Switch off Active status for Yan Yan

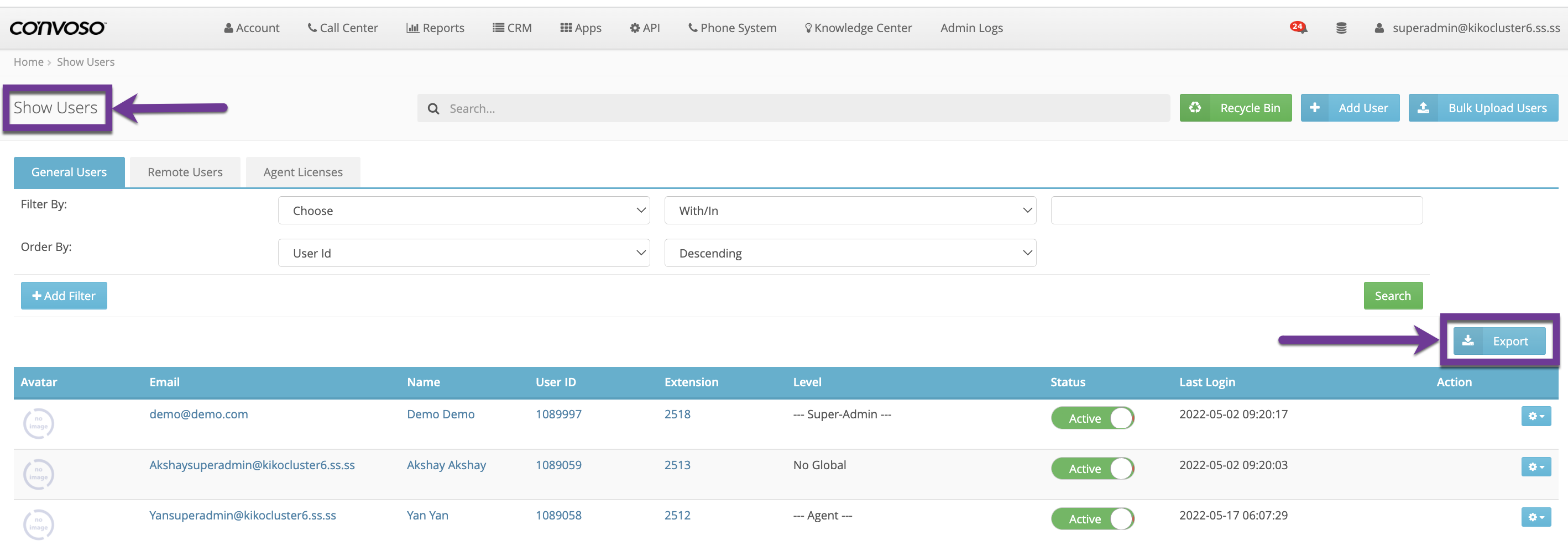(x=1092, y=519)
